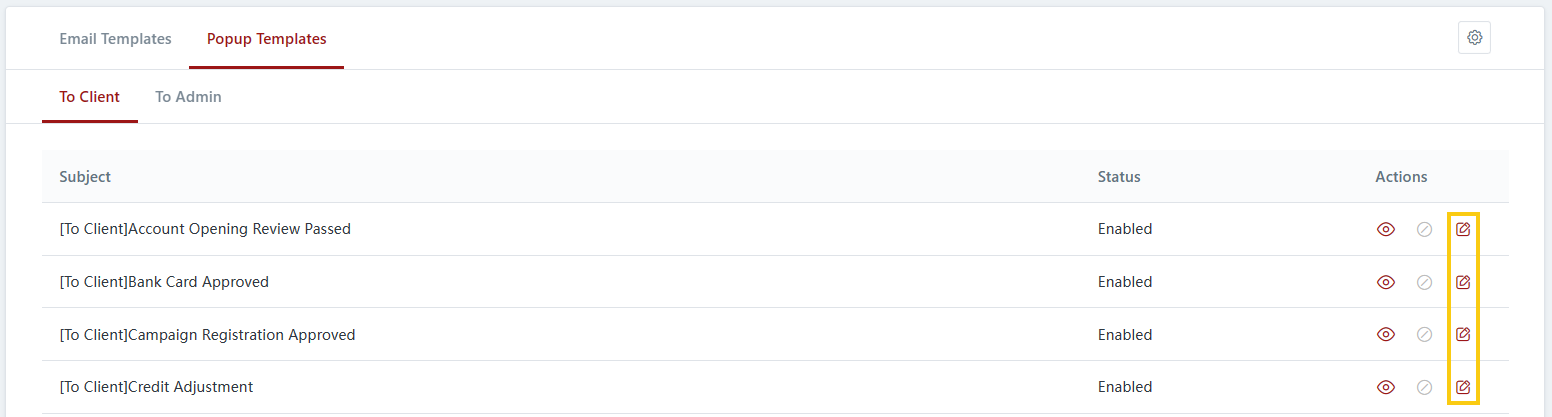
Task: View the Credit Adjustment popup template
Action: point(1386,387)
